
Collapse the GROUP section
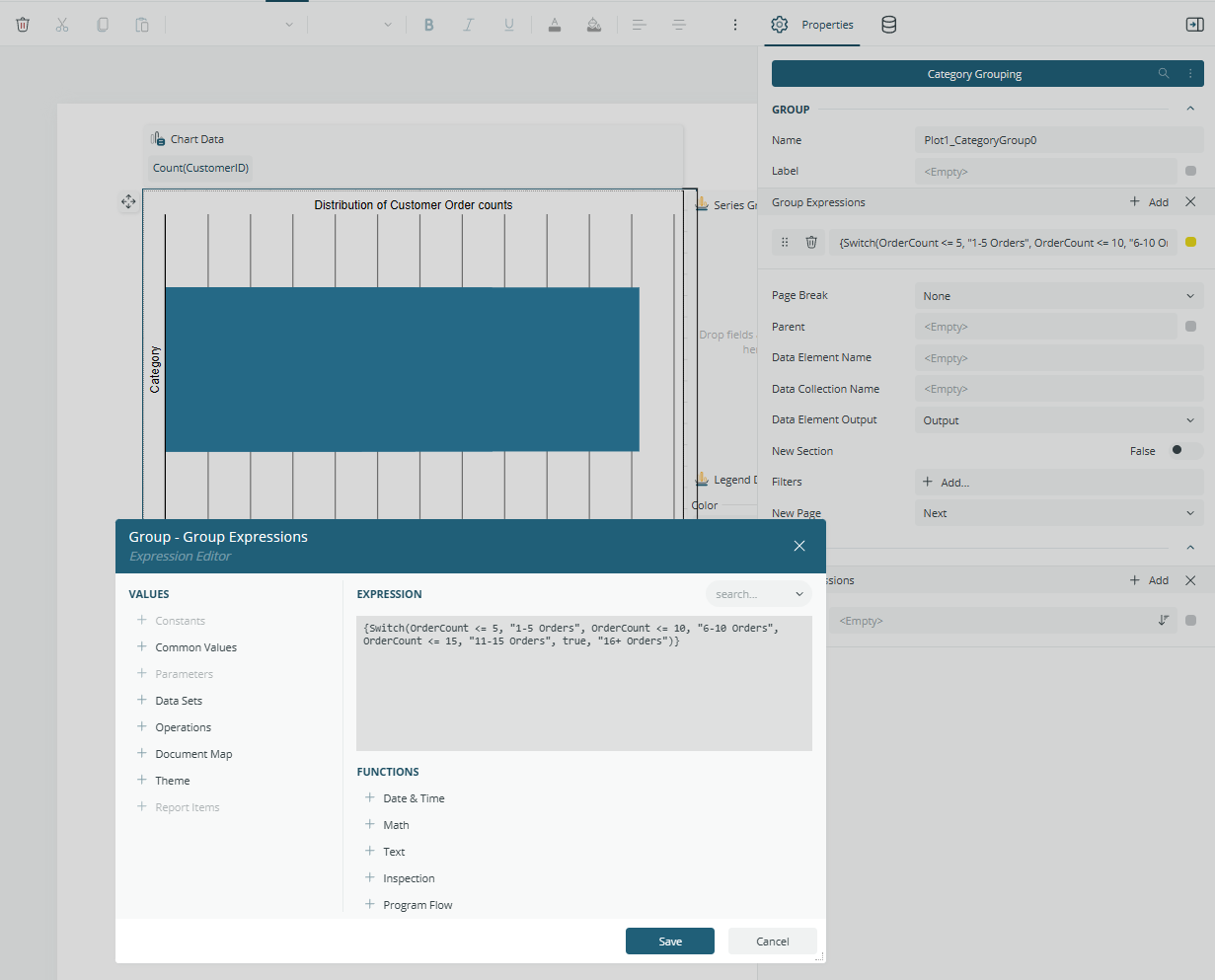point(1190,110)
